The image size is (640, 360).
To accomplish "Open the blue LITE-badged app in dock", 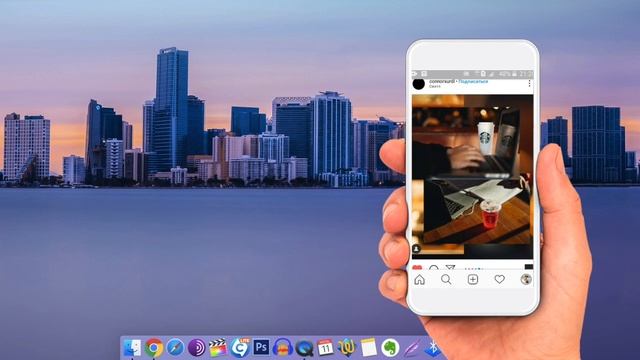I will pyautogui.click(x=240, y=348).
